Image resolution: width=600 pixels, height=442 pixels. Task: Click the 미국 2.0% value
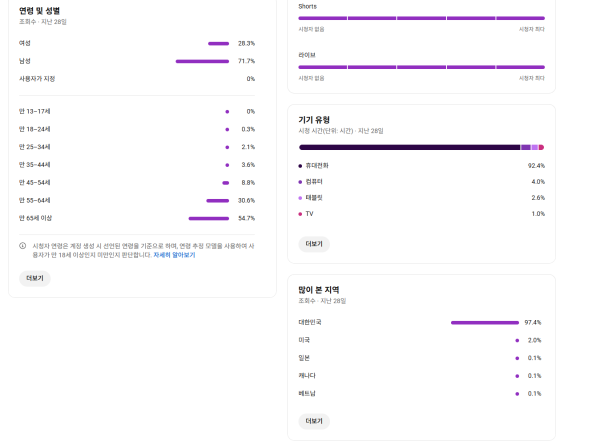tap(534, 340)
